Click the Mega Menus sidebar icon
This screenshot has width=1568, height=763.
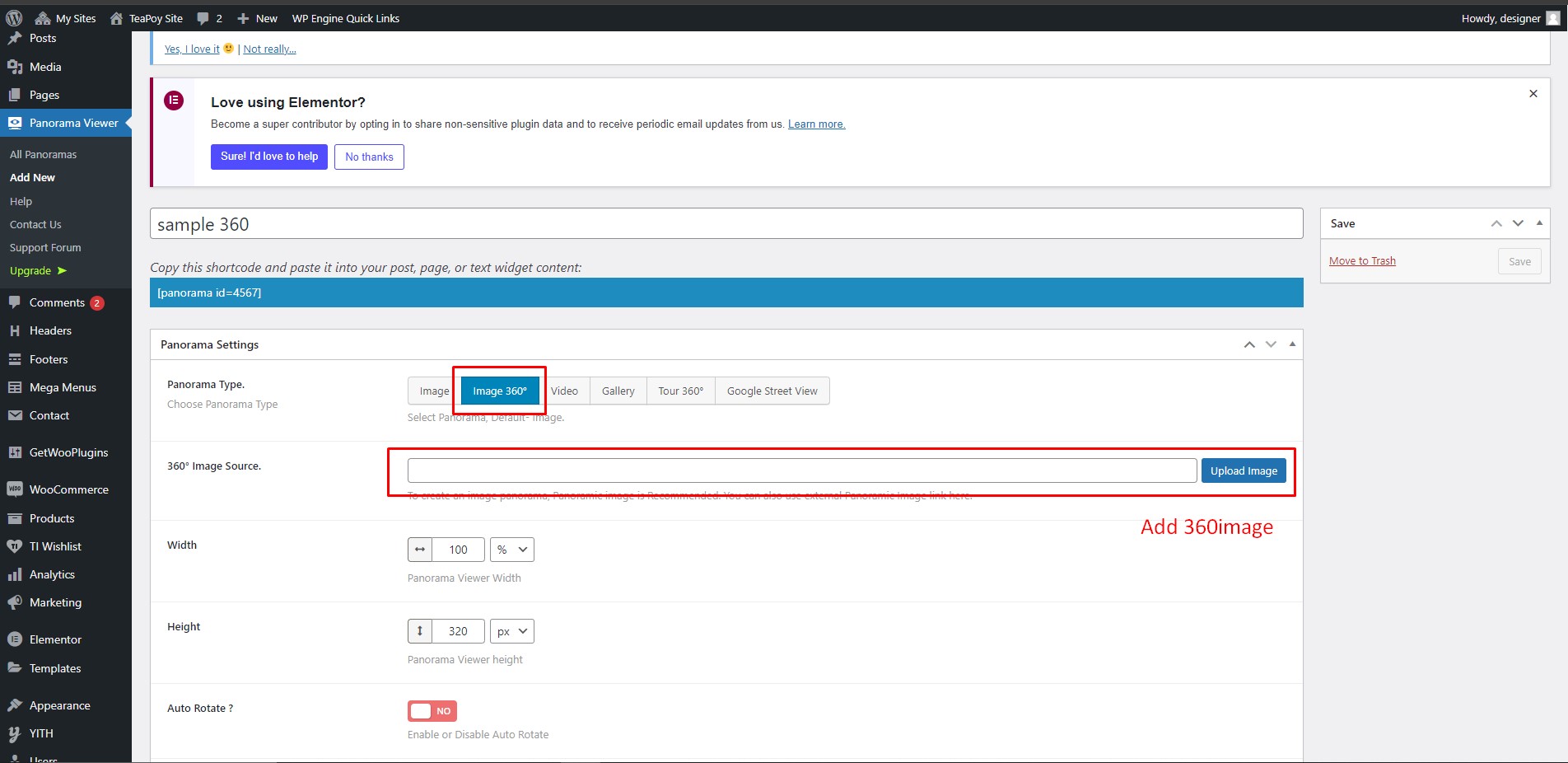[15, 387]
